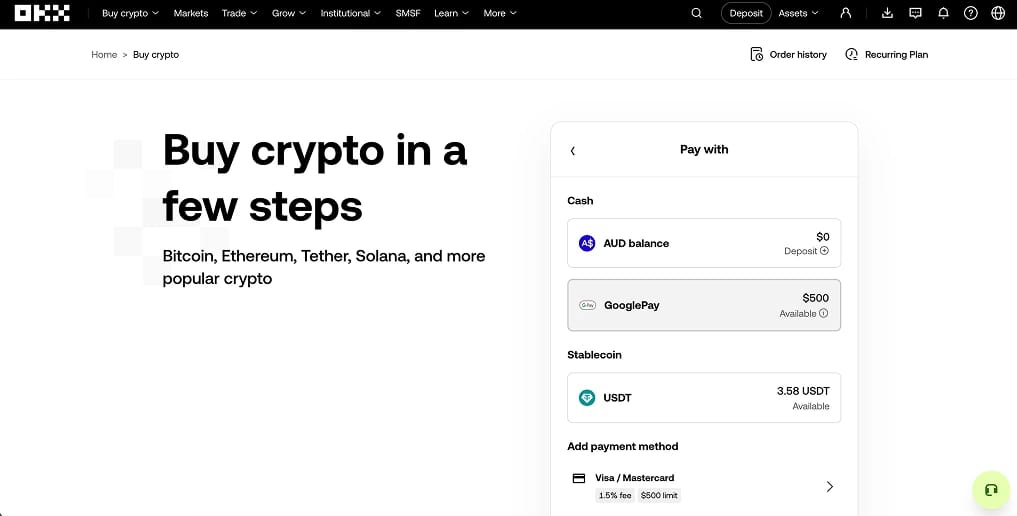Click the USDT coin icon

(x=587, y=397)
